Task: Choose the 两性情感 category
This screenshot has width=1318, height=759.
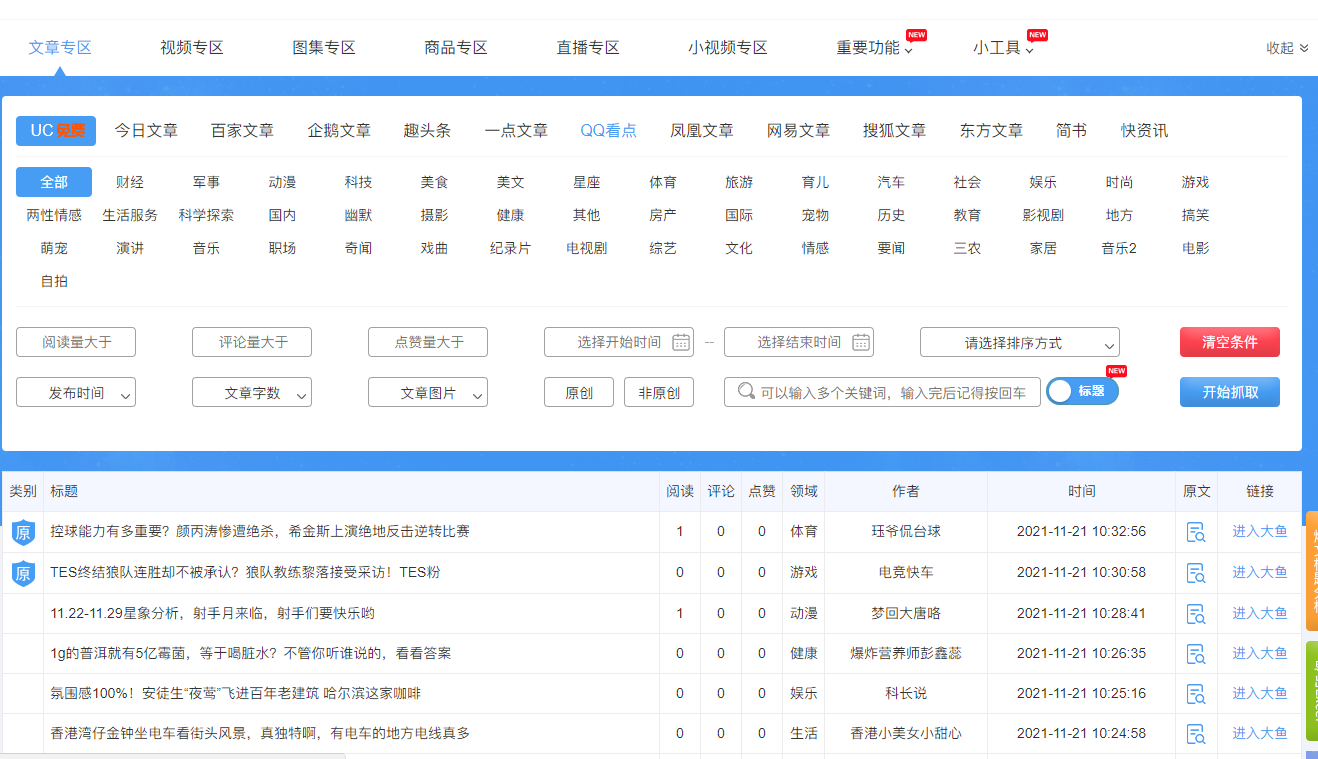Action: [x=54, y=215]
